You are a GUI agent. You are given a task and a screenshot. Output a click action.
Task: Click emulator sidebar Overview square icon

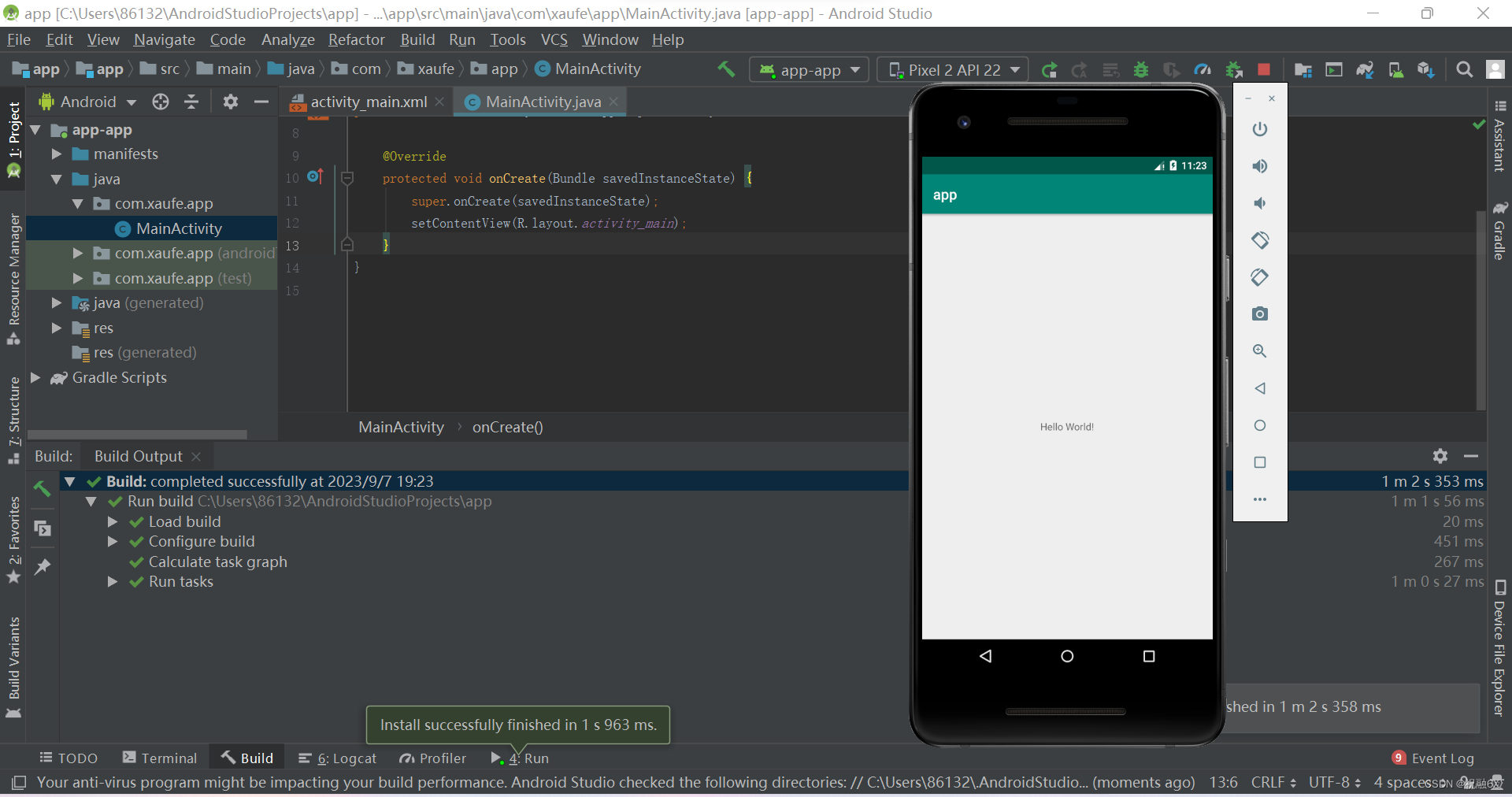[x=1260, y=462]
